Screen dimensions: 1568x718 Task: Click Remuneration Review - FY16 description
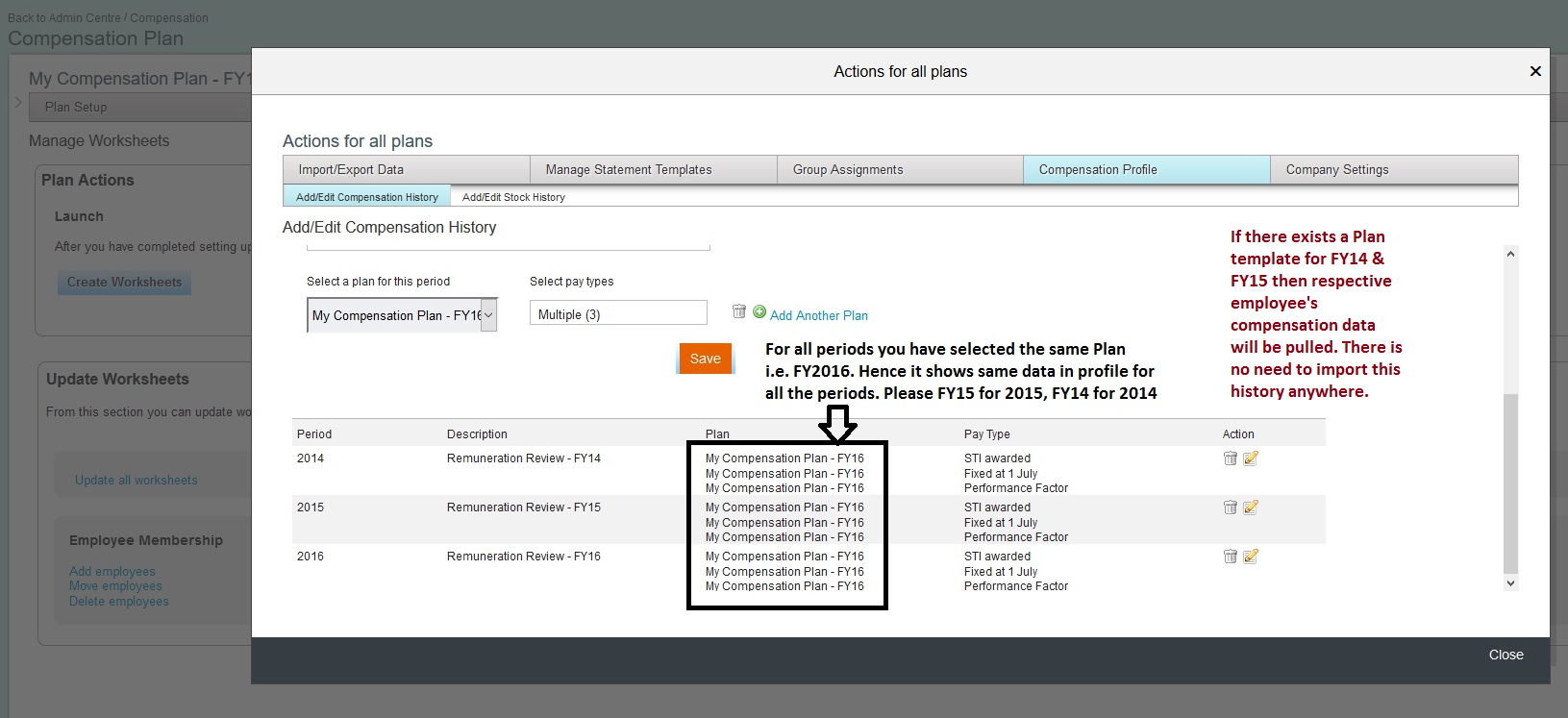[524, 557]
